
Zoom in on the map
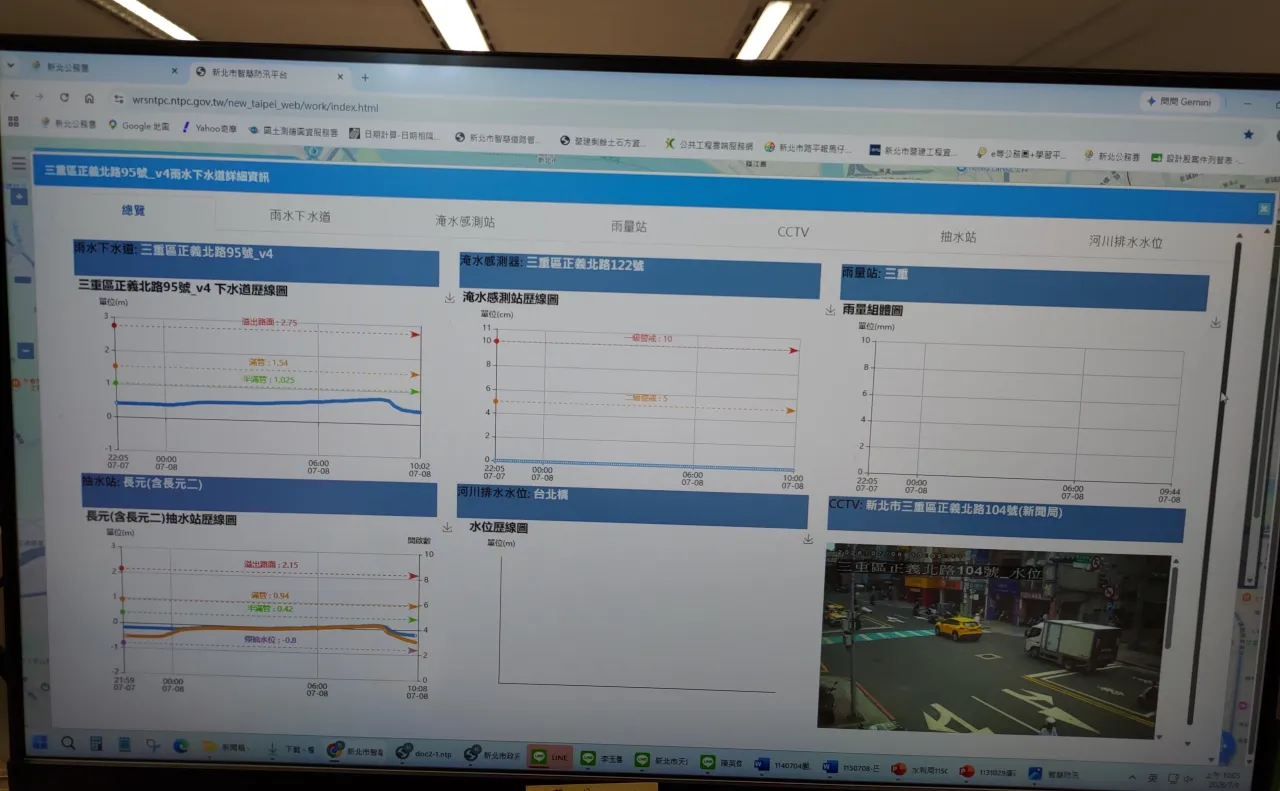point(19,197)
